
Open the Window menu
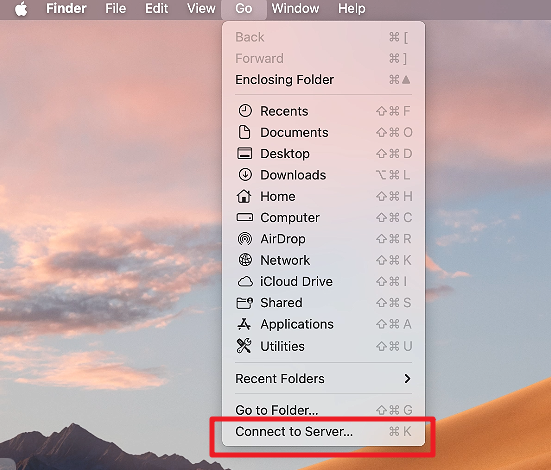[295, 8]
